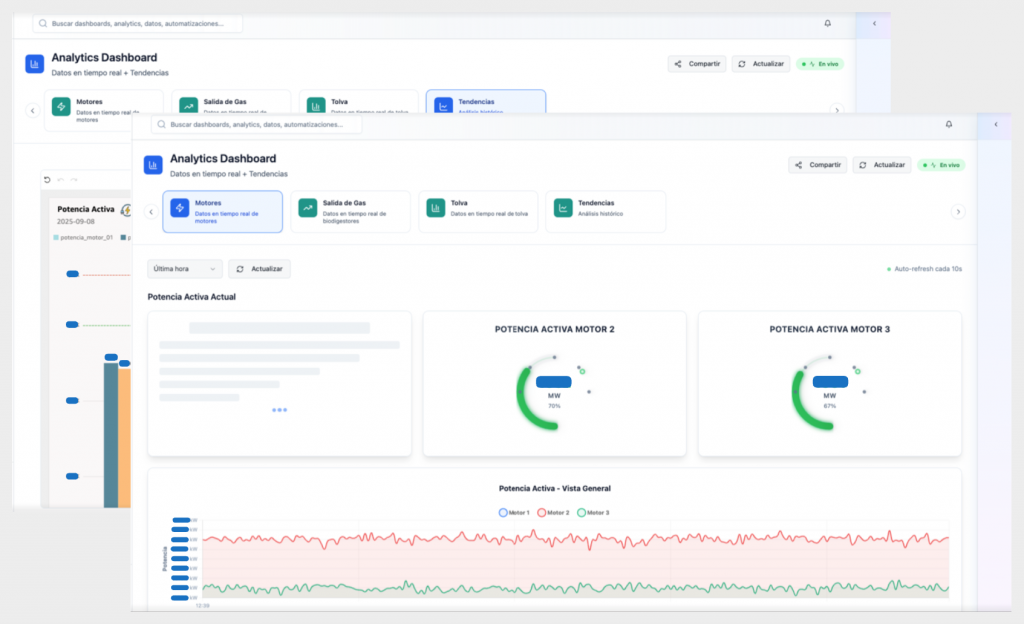Click the green Tolva icon in the front window
1024x624 pixels.
[x=435, y=208]
